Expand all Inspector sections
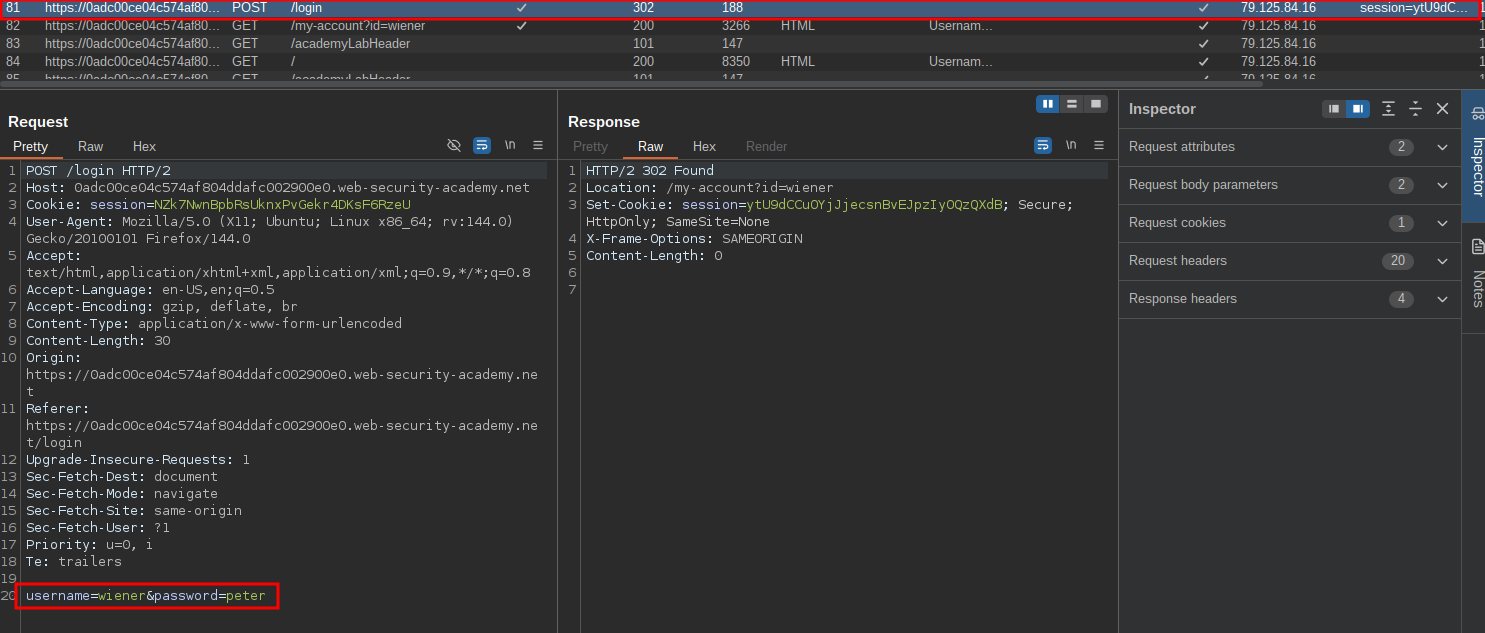This screenshot has height=633, width=1485. [x=1388, y=109]
